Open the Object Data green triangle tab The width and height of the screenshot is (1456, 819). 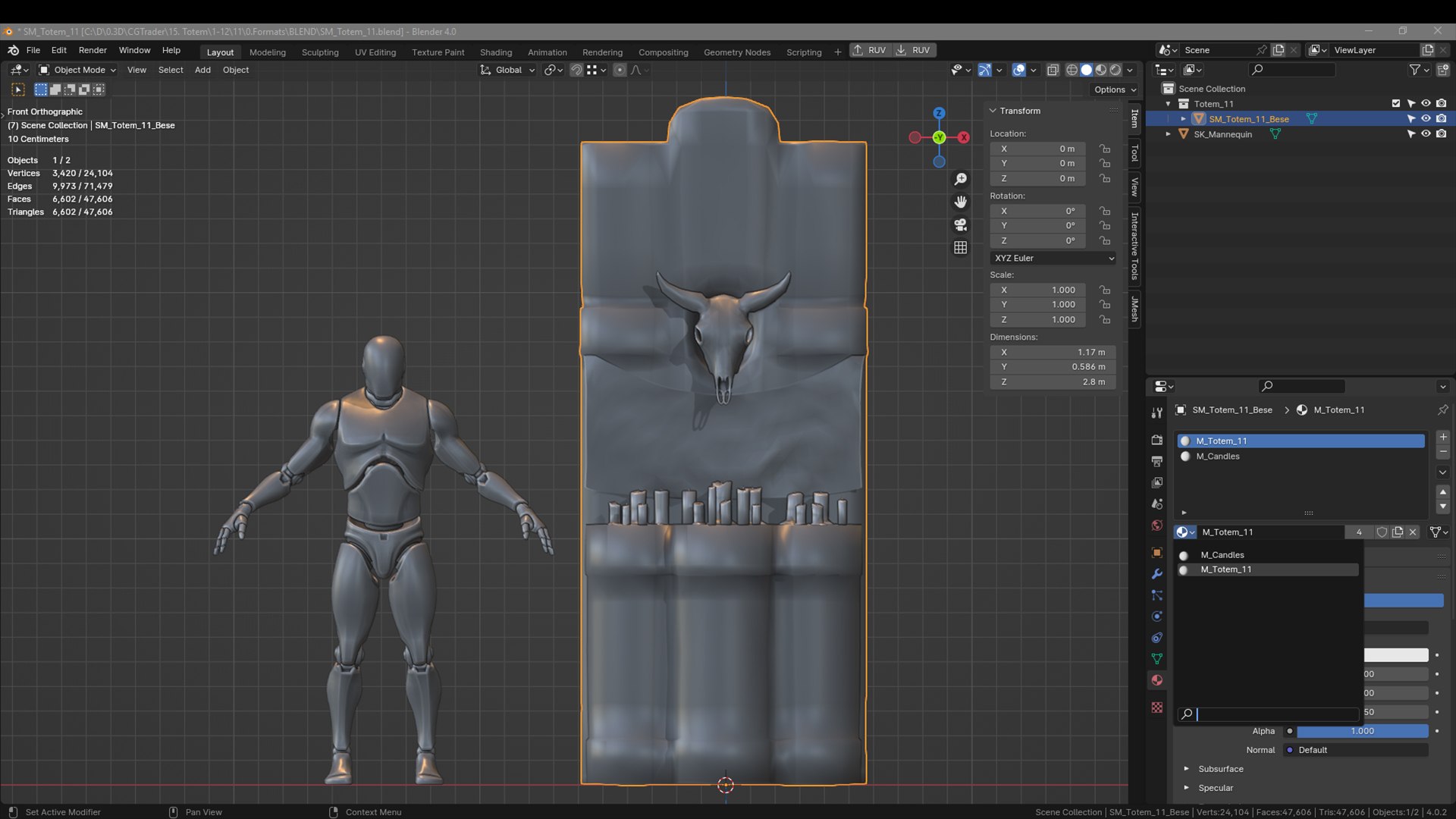pos(1156,659)
